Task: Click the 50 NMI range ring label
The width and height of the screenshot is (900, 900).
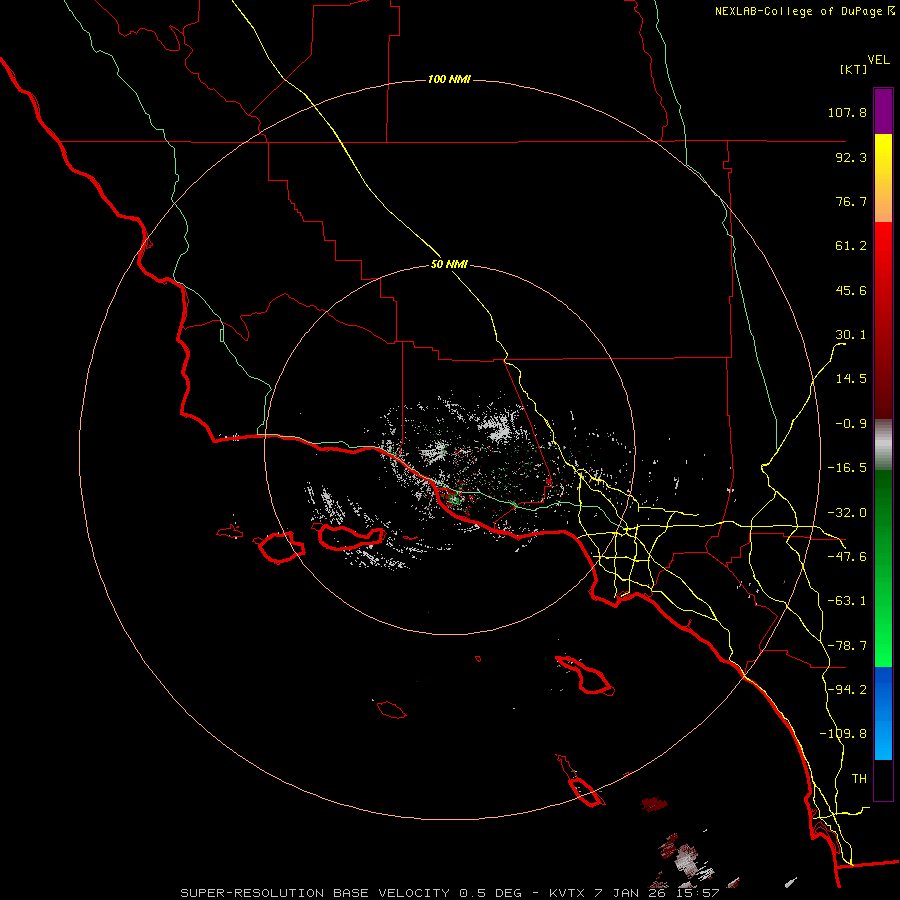Action: 449,264
